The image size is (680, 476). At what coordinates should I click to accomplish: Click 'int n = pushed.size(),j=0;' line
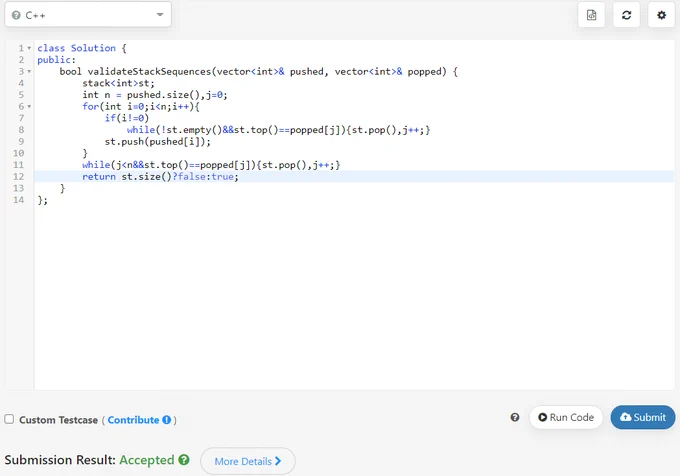point(155,95)
